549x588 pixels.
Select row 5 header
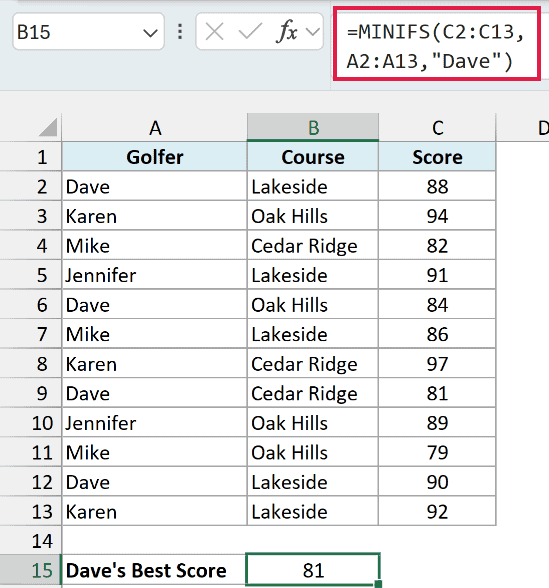[x=31, y=275]
